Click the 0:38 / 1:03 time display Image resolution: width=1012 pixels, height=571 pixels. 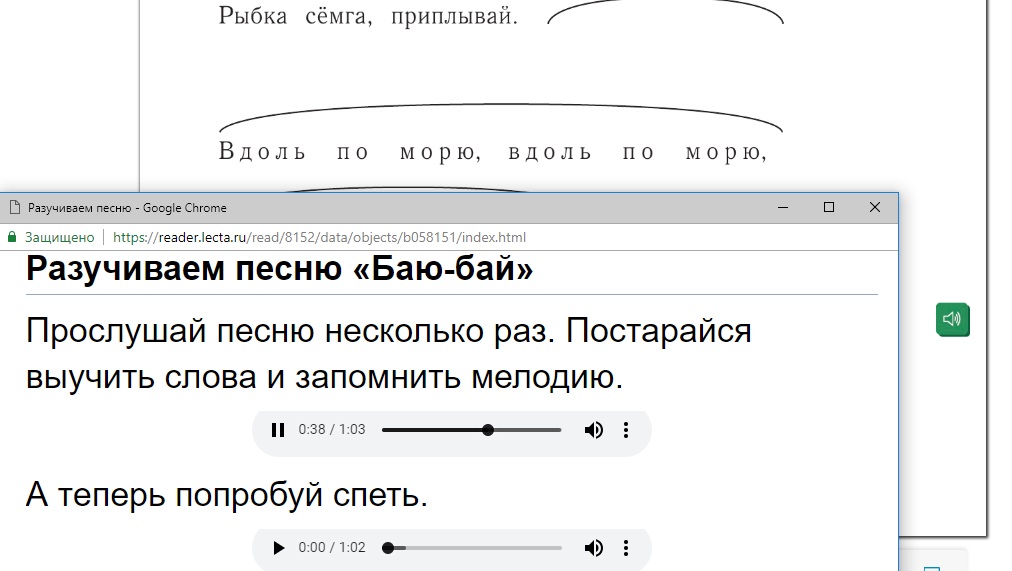coord(332,430)
